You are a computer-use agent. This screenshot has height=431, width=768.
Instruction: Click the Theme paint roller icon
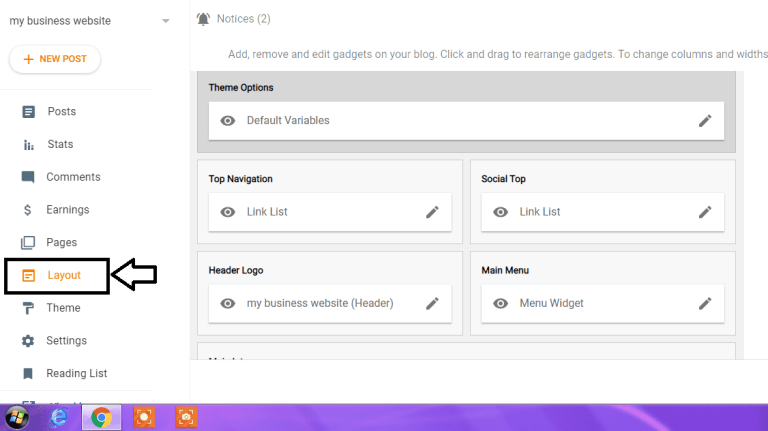(x=28, y=309)
